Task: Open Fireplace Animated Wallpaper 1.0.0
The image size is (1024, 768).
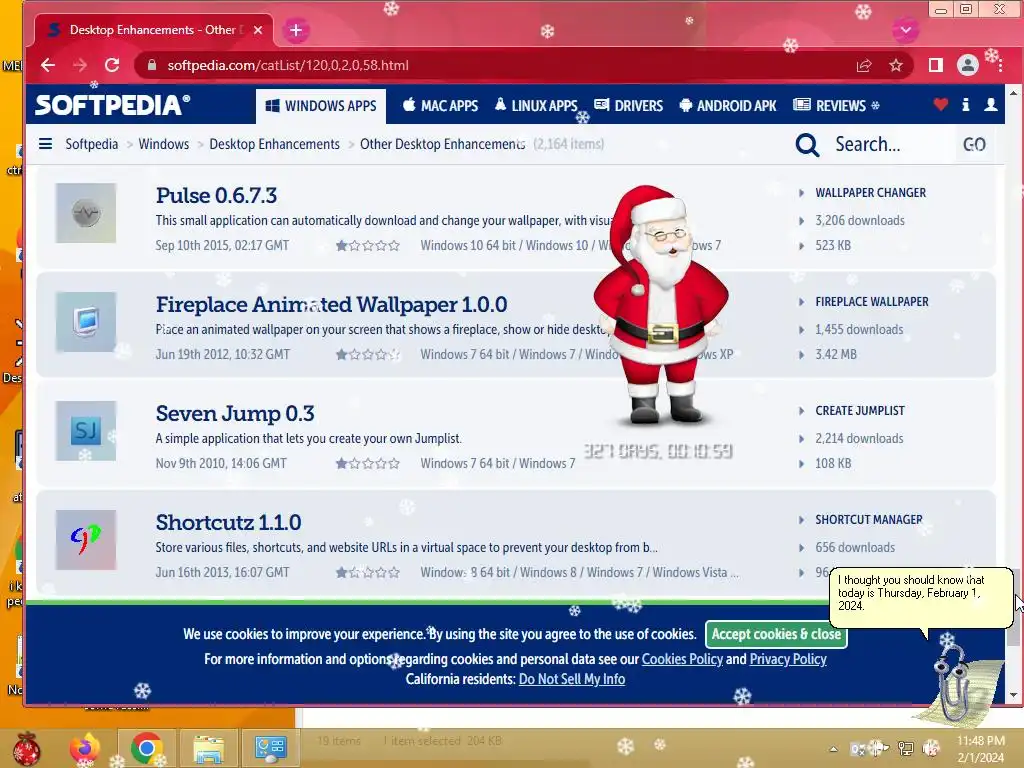Action: click(331, 304)
